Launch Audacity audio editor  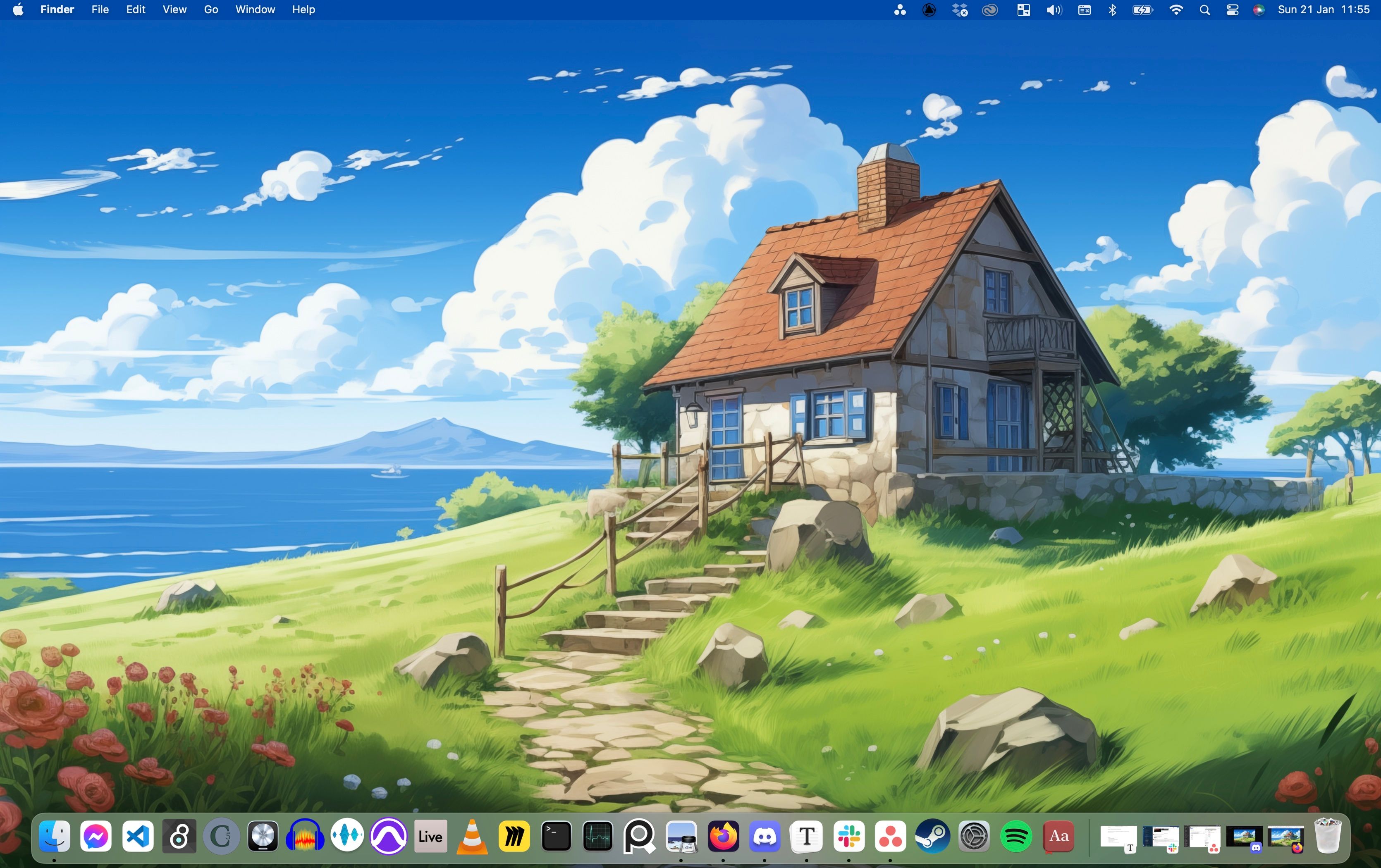pyautogui.click(x=305, y=837)
